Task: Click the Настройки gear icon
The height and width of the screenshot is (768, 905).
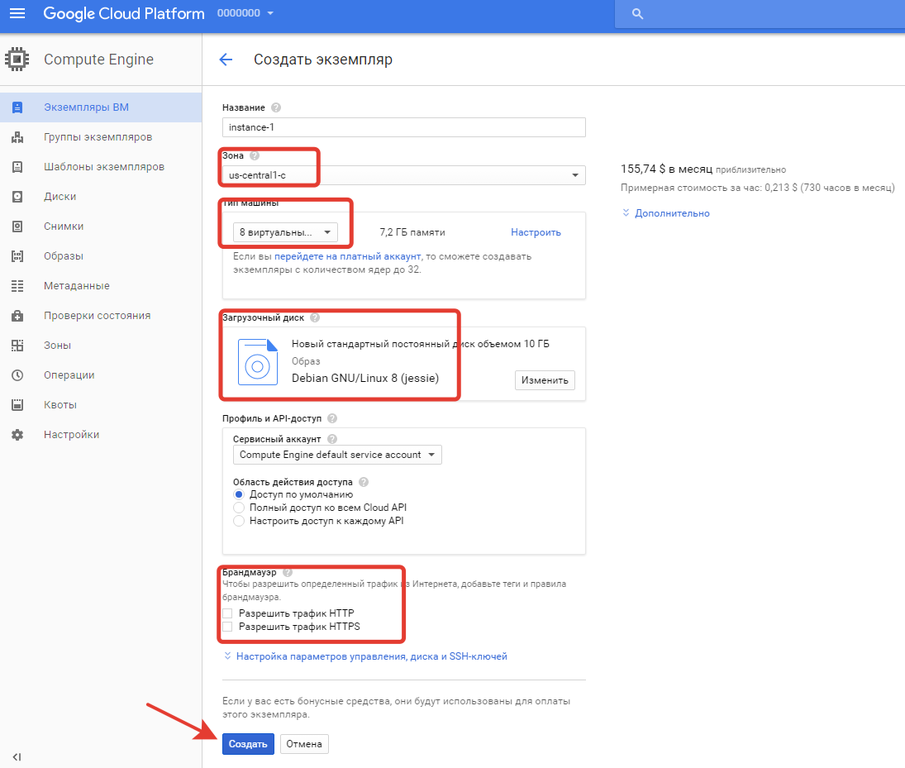Action: point(17,434)
